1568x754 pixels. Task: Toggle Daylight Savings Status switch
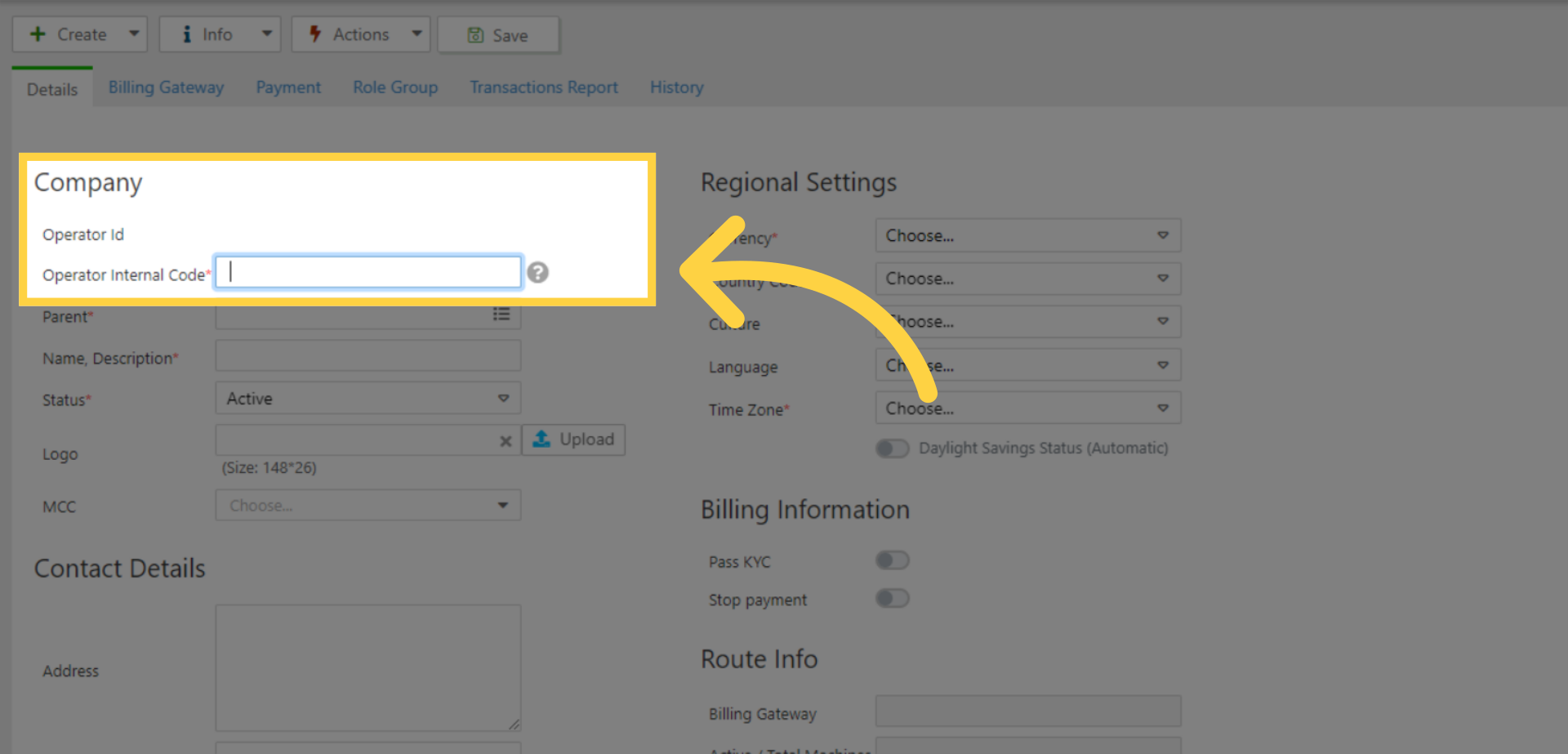(x=892, y=448)
